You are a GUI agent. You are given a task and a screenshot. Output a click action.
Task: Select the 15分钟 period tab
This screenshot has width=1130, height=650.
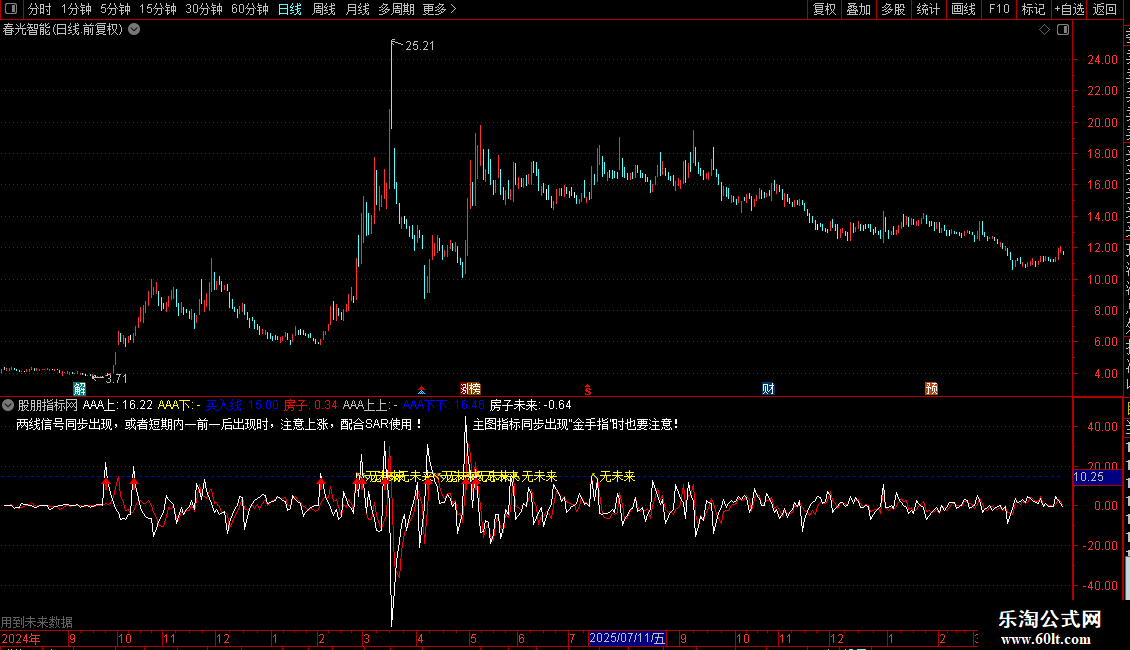pyautogui.click(x=158, y=9)
